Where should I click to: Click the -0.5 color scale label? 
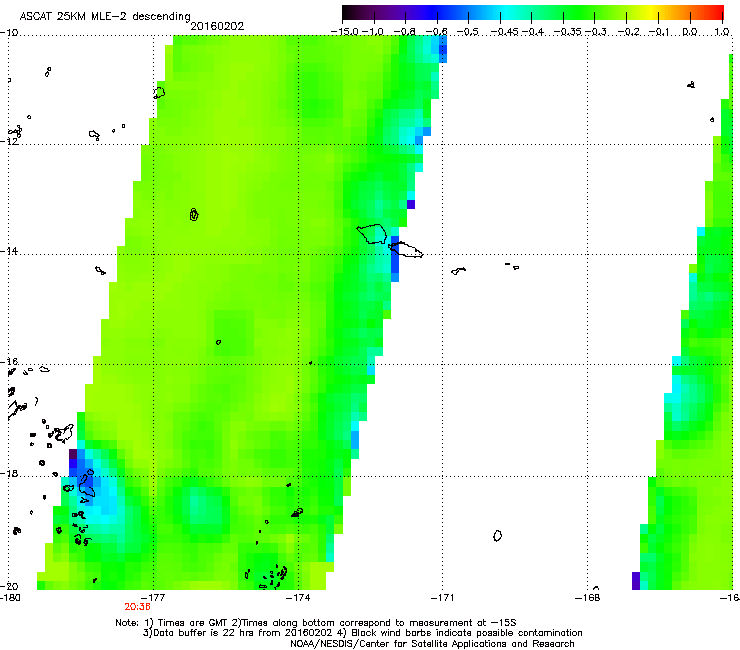468,32
